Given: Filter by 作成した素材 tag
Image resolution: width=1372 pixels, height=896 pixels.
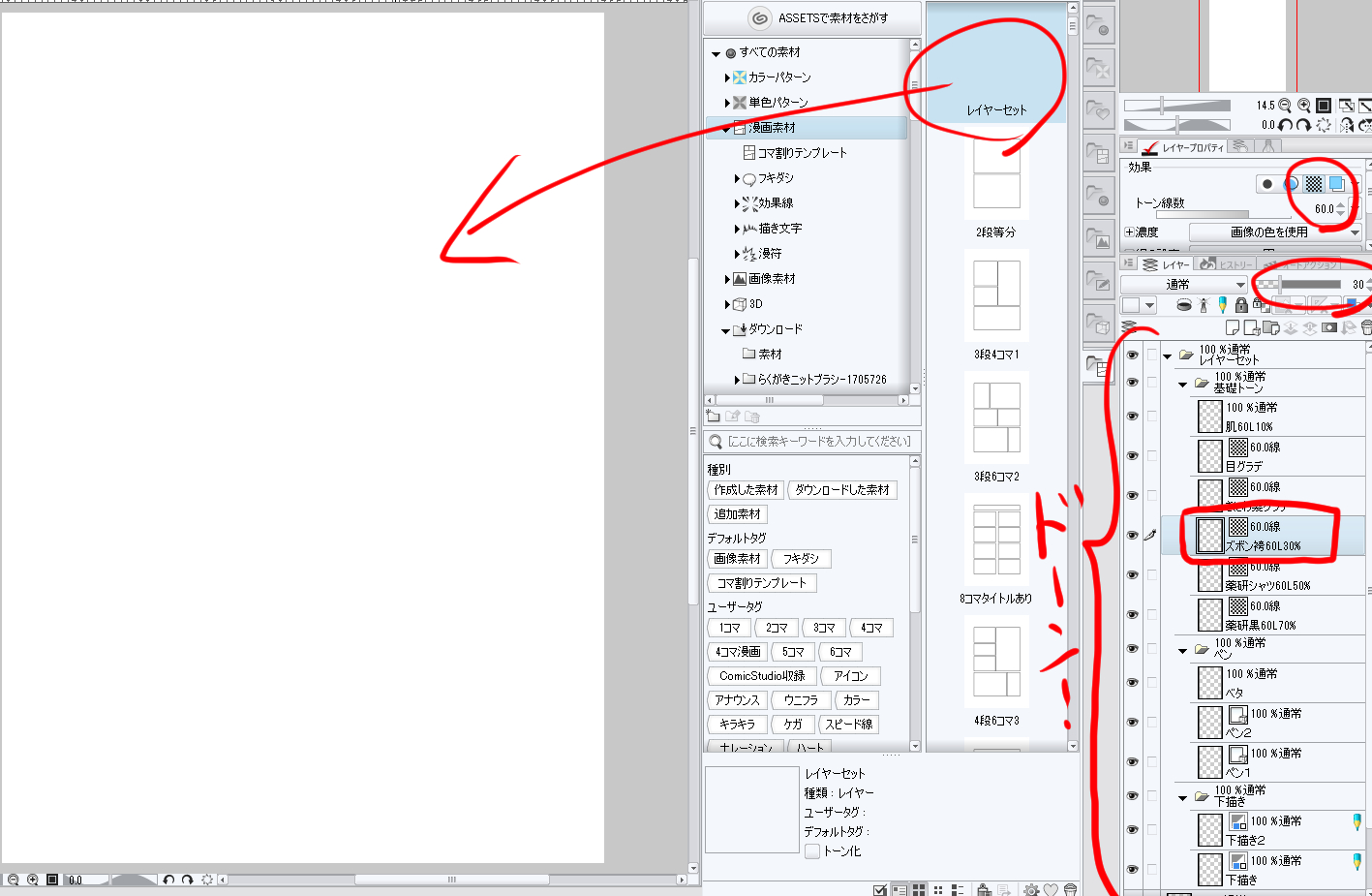Looking at the screenshot, I should (746, 490).
